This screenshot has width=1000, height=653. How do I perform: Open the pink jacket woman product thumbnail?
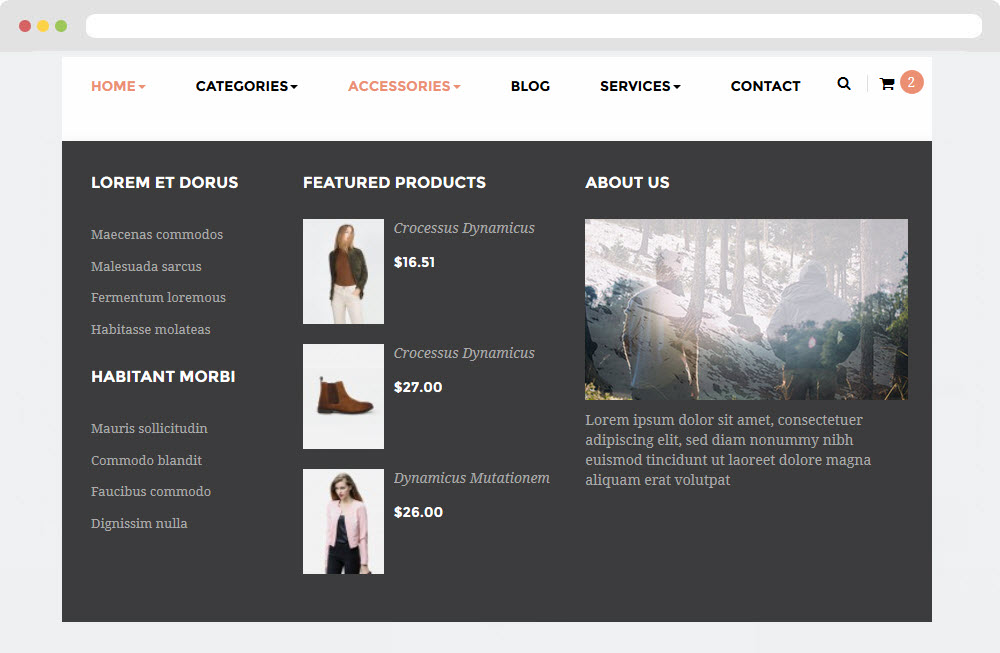(343, 522)
